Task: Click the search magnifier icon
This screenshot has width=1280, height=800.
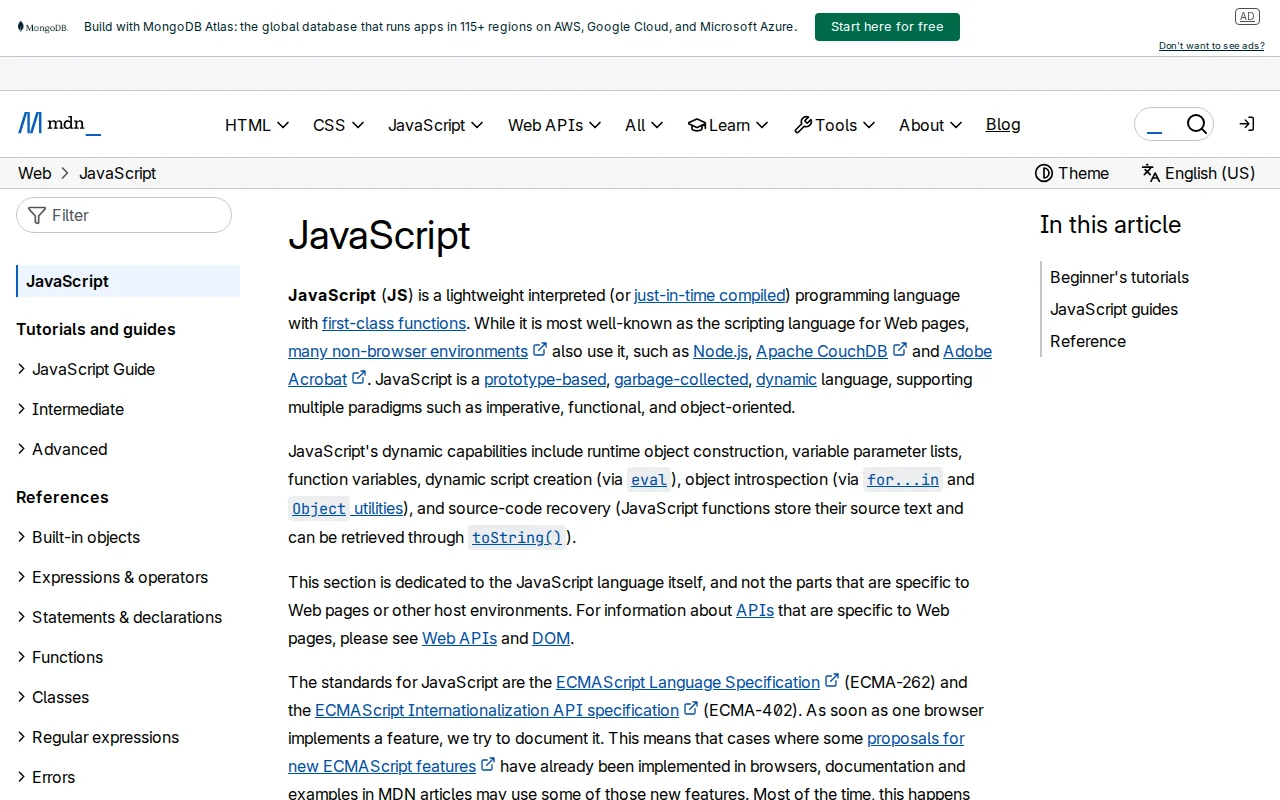Action: [x=1197, y=123]
